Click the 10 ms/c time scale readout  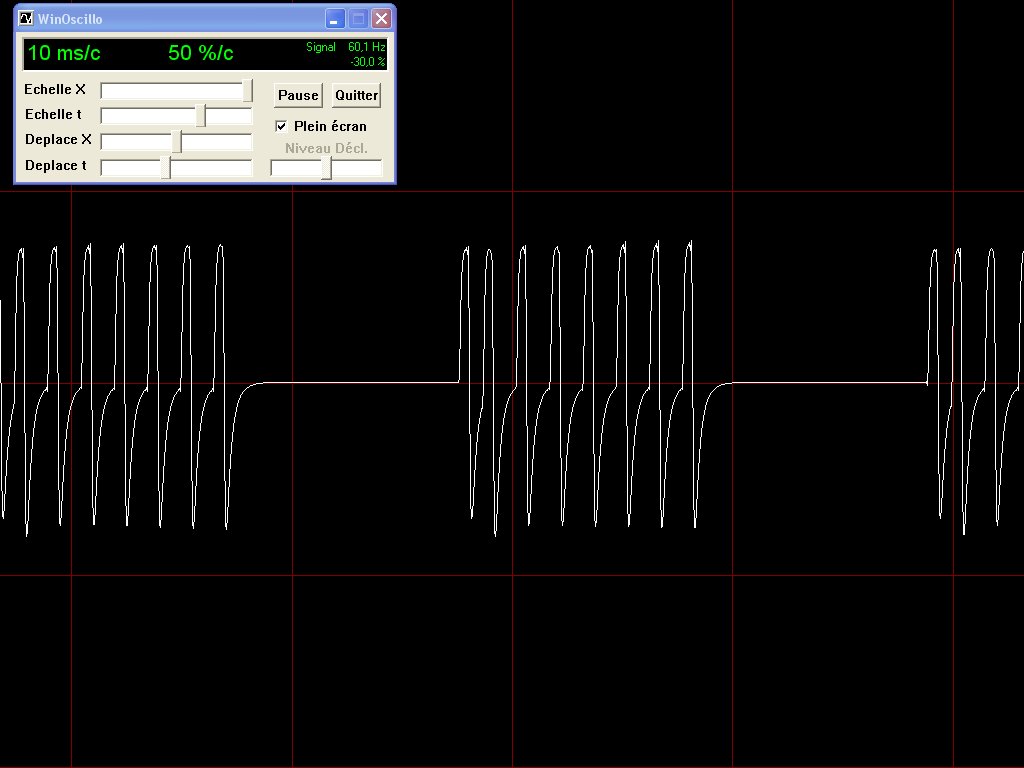point(64,53)
